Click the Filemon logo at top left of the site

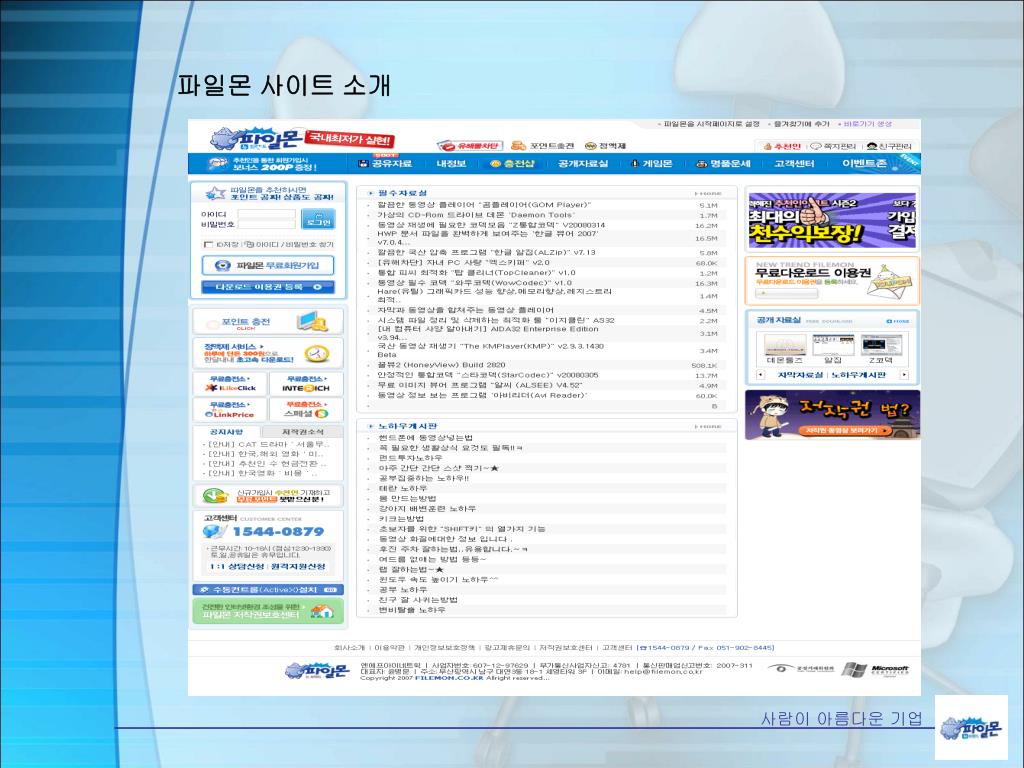(x=256, y=139)
